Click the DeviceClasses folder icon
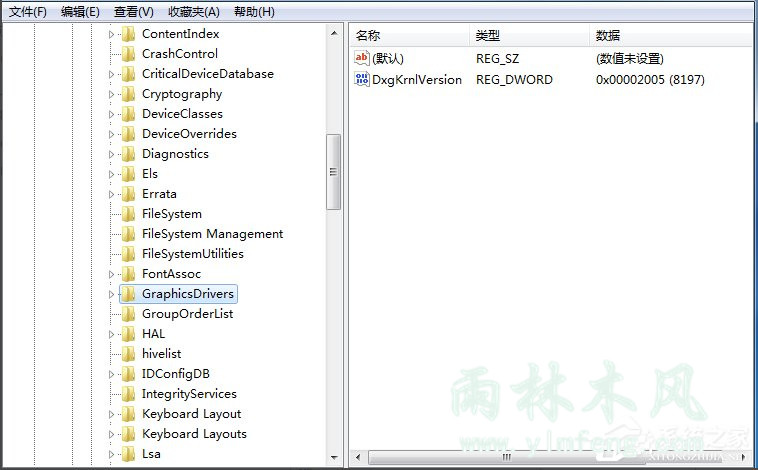Image resolution: width=758 pixels, height=470 pixels. click(x=128, y=114)
